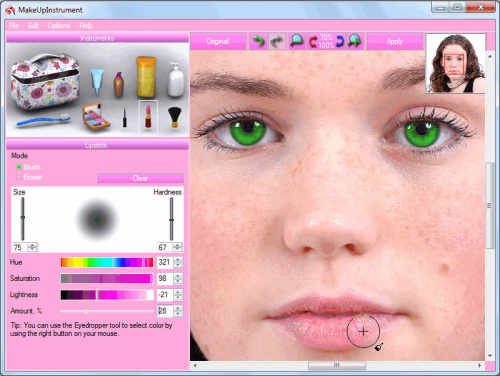Click the scroll down arrow of canvas
This screenshot has width=500, height=376.
490,356
